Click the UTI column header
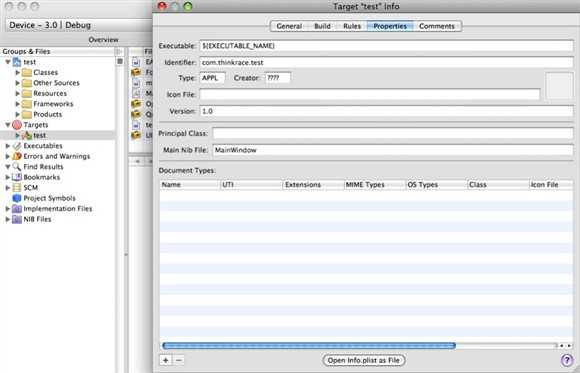Screen dimensions: 580x373 coord(251,185)
